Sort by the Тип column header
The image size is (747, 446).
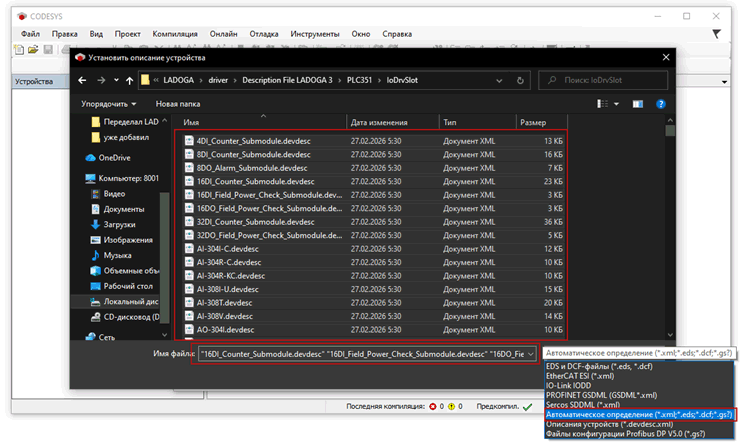(450, 122)
